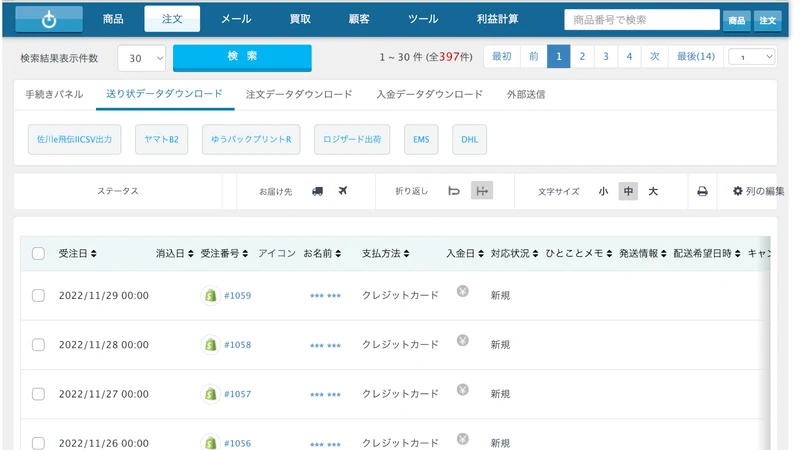Viewport: 800px width, 450px height.
Task: Select the no-wrap column width icon
Action: [482, 191]
